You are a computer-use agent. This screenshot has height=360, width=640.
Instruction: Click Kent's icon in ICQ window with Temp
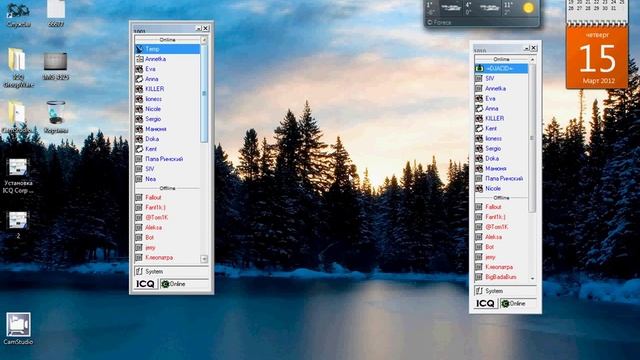pos(140,149)
